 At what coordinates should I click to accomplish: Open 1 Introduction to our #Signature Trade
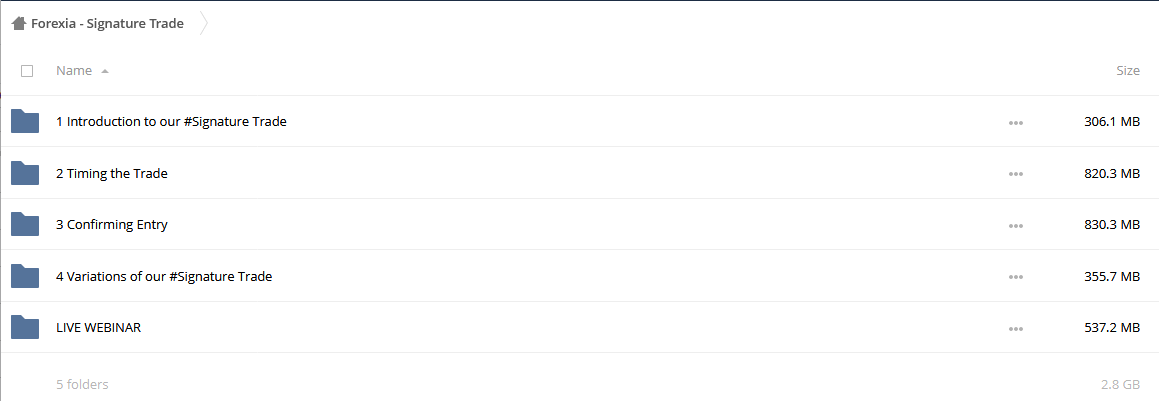[171, 121]
